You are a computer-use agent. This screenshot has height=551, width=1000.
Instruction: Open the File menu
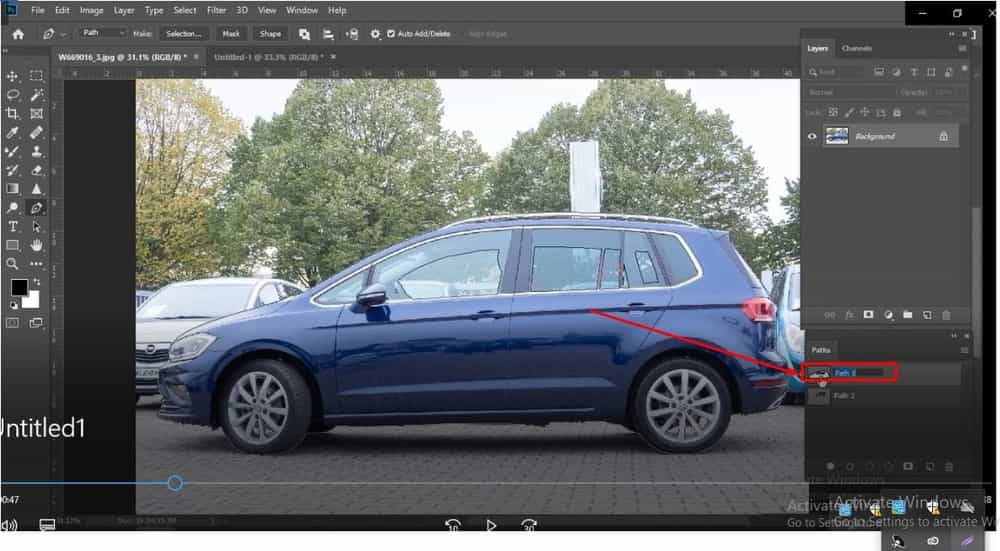tap(38, 10)
